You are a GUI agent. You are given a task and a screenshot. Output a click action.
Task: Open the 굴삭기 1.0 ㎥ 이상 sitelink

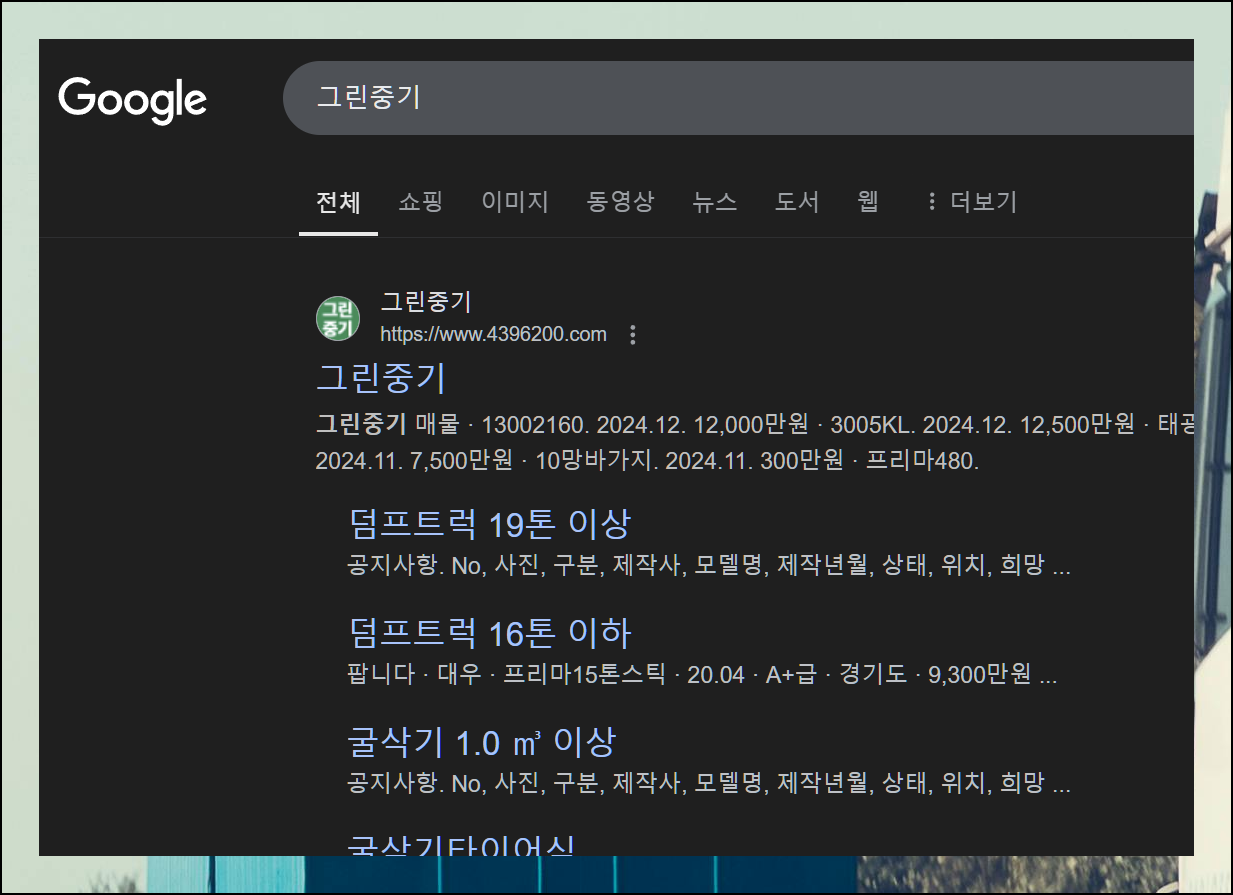pos(482,742)
